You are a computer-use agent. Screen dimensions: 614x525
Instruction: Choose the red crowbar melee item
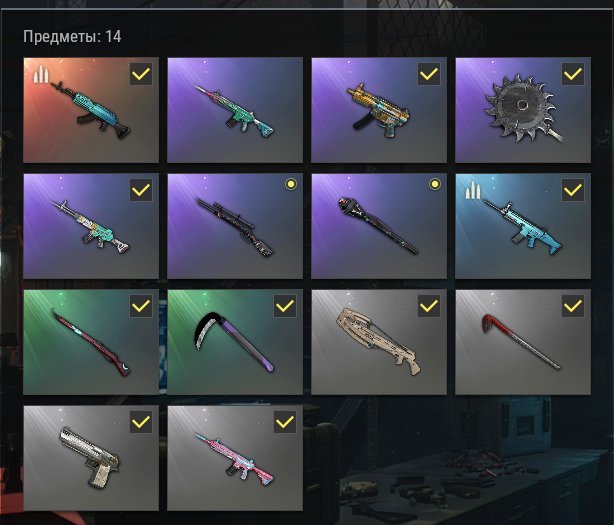(523, 342)
